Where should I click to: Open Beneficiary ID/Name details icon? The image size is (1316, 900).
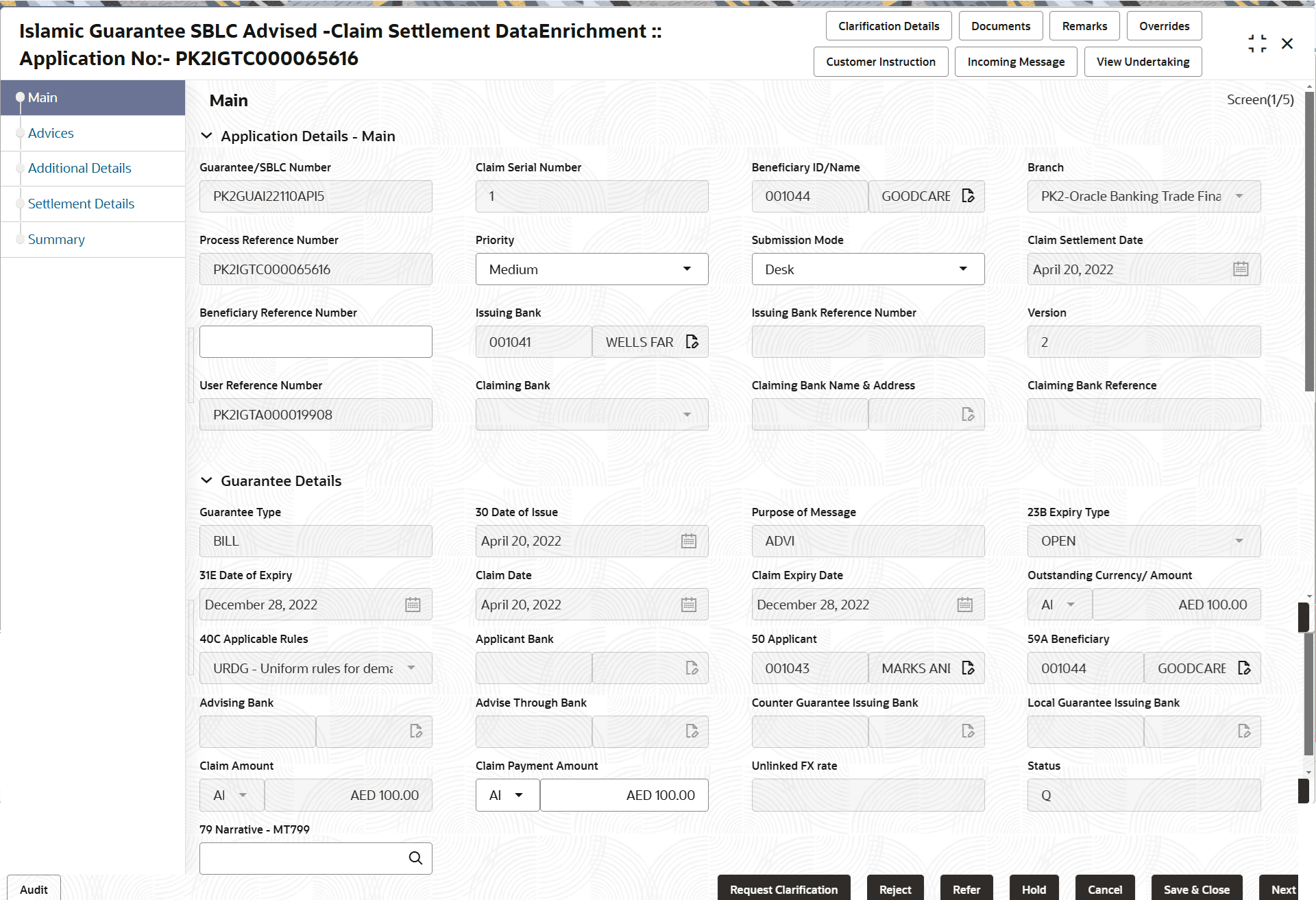click(968, 196)
